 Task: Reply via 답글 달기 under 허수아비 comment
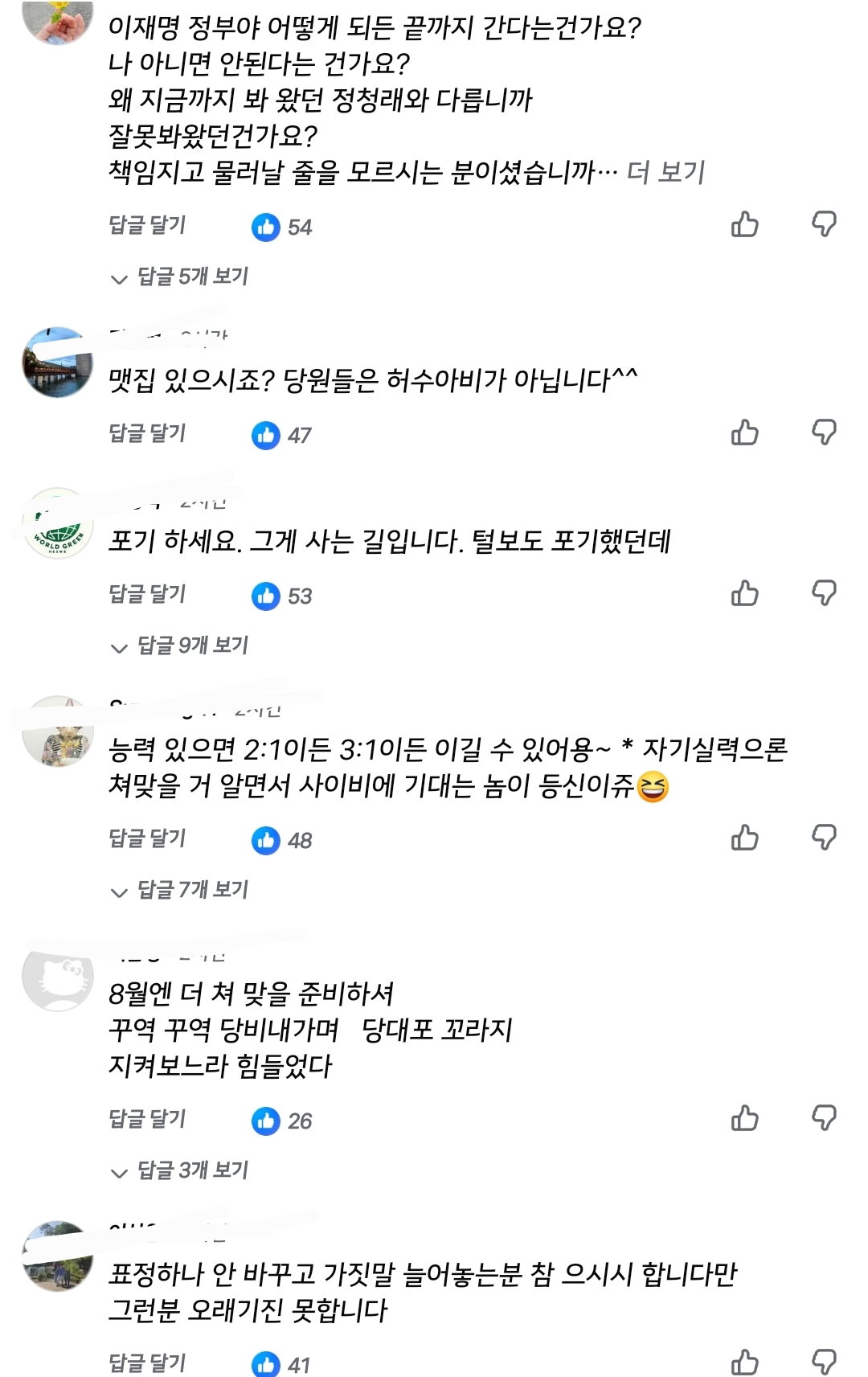(147, 433)
